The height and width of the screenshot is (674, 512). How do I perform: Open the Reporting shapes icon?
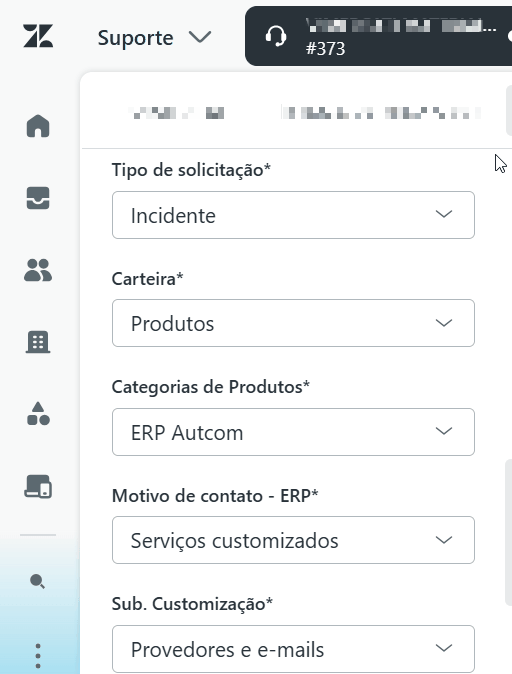(38, 414)
